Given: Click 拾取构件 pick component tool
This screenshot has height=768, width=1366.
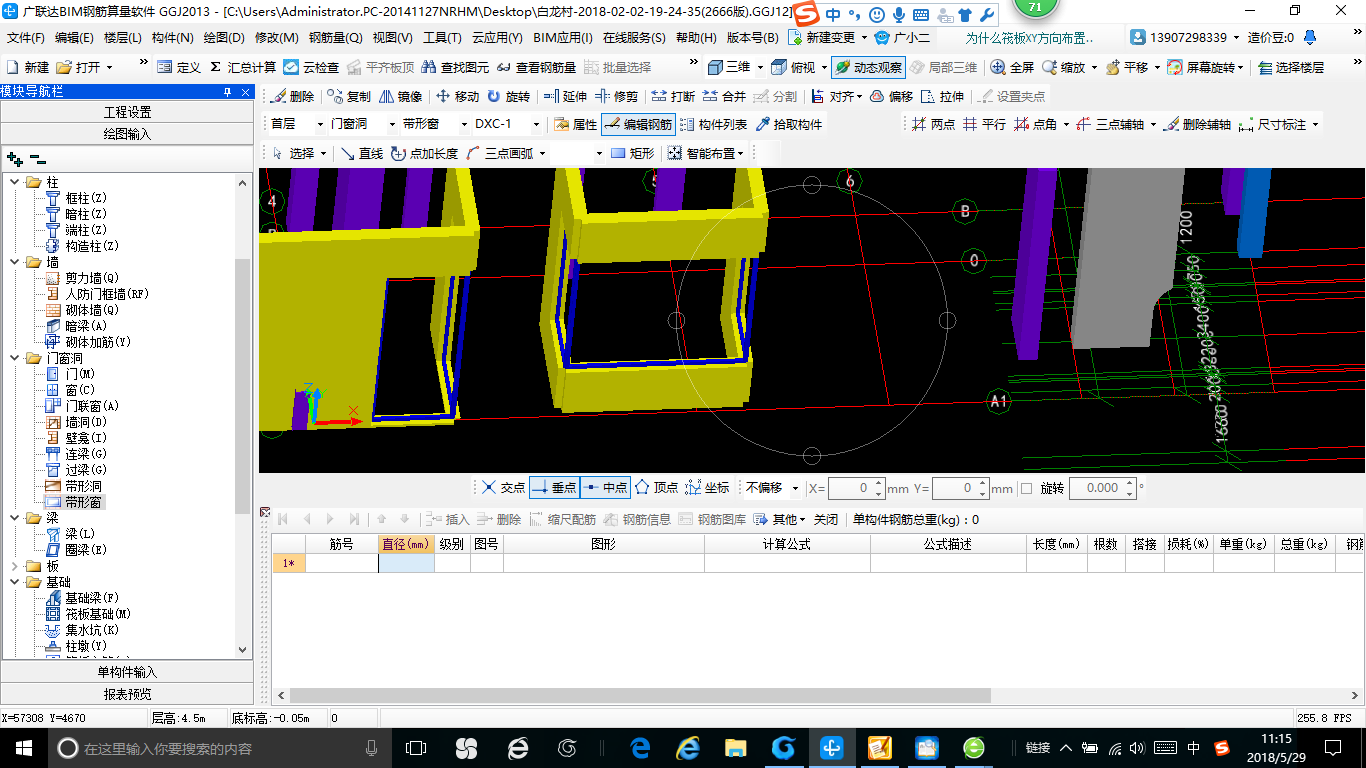Looking at the screenshot, I should tap(789, 124).
